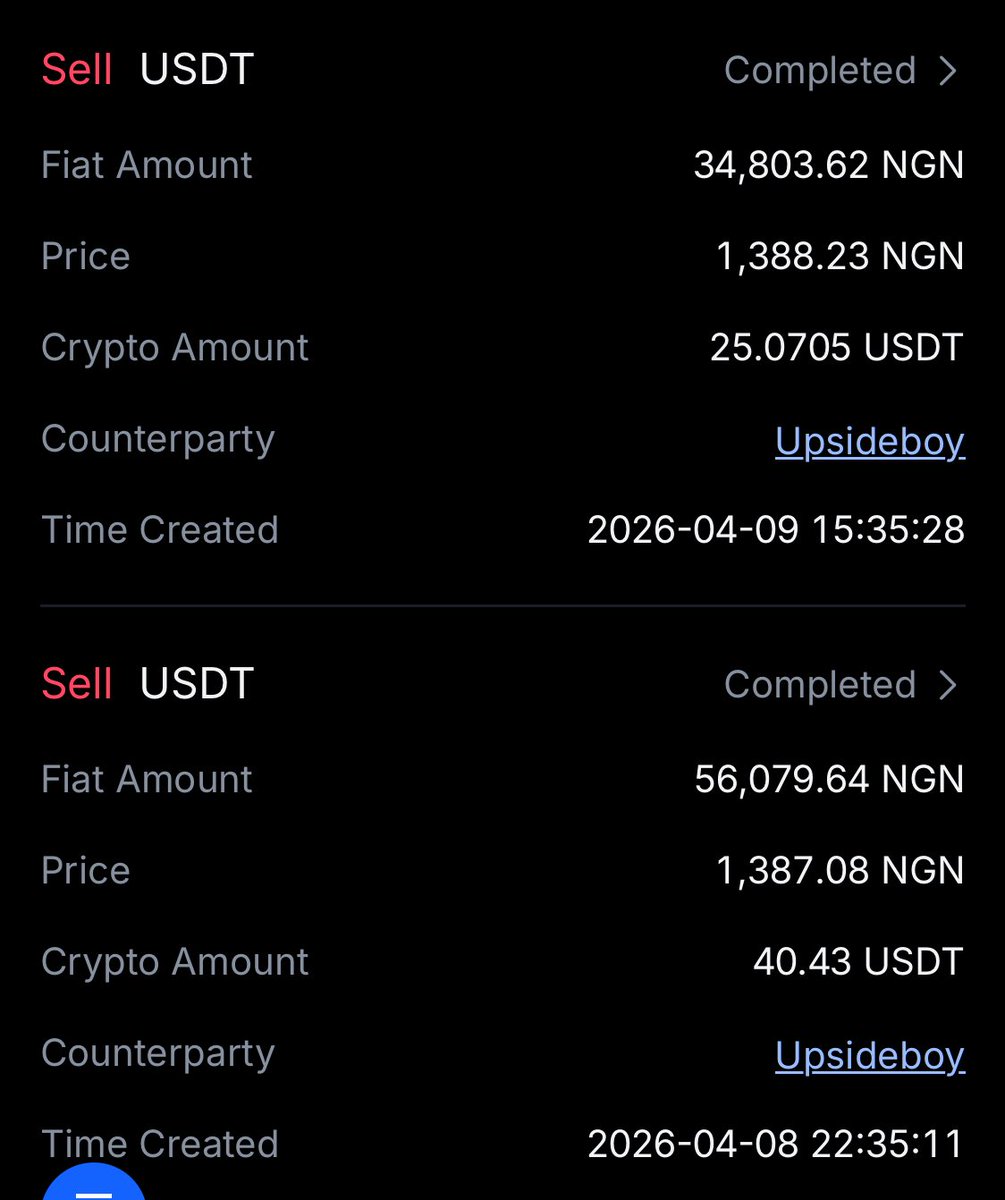Tap the 56,079.64 NGN fiat amount
This screenshot has height=1200, width=1005.
828,779
